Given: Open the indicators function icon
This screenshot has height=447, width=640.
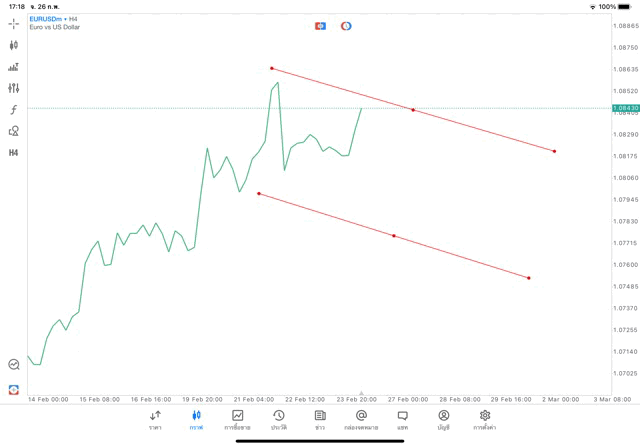Looking at the screenshot, I should (14, 109).
